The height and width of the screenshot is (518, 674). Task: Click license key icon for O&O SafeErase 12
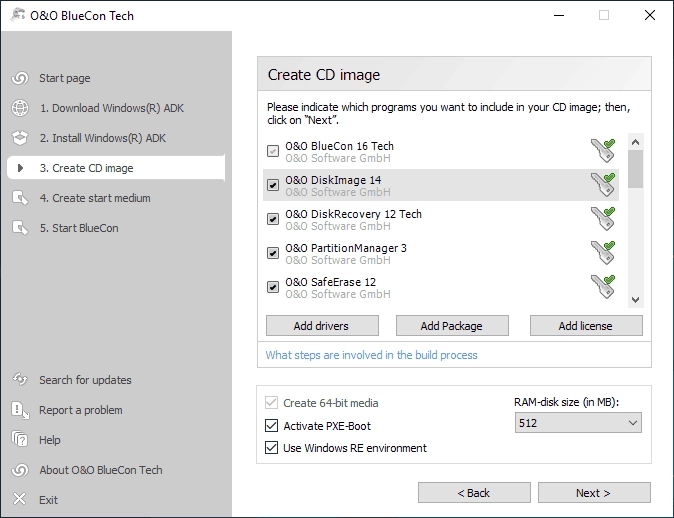click(x=603, y=287)
